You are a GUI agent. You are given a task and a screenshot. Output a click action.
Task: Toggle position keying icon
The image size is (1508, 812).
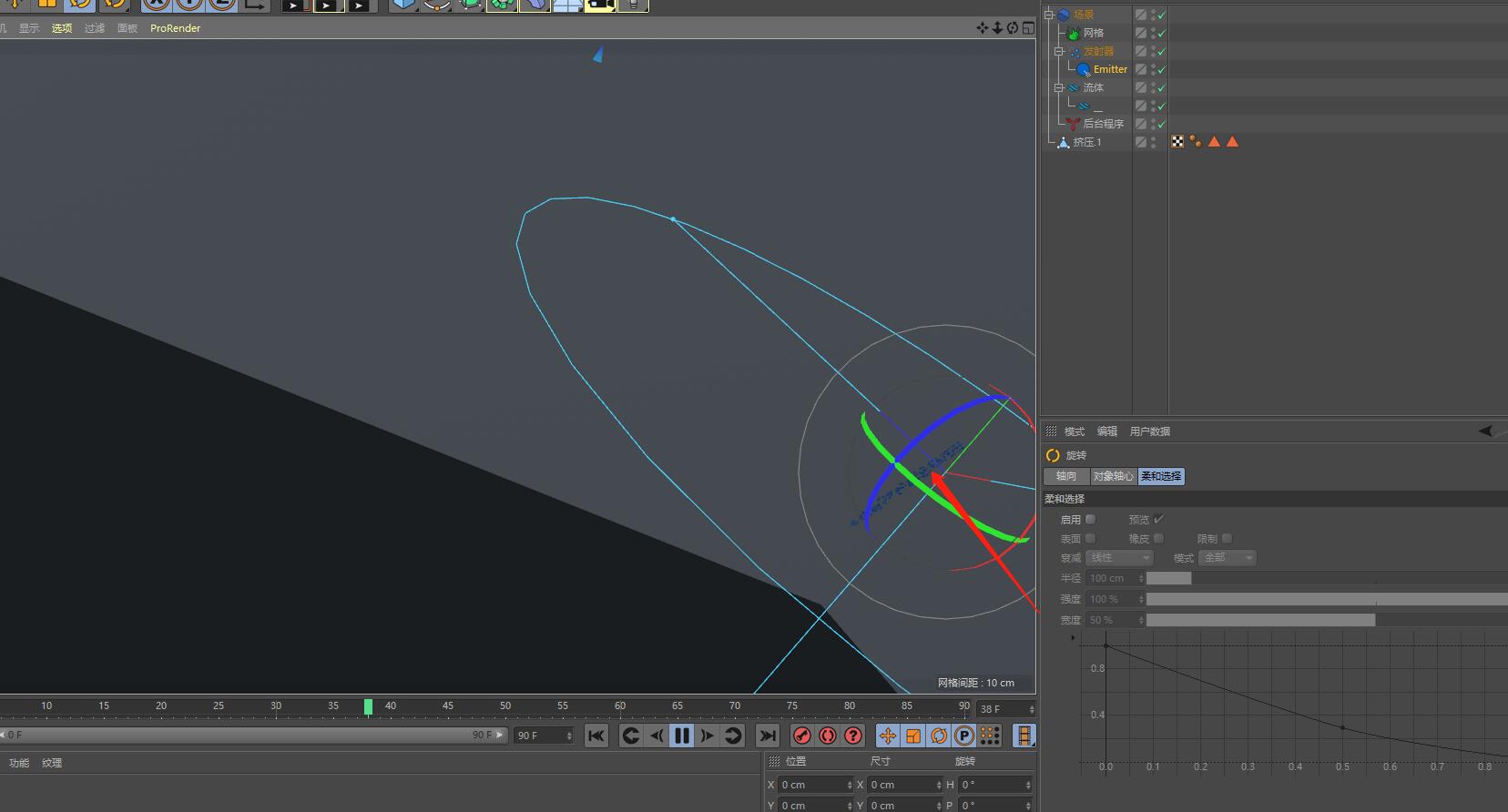click(x=888, y=736)
